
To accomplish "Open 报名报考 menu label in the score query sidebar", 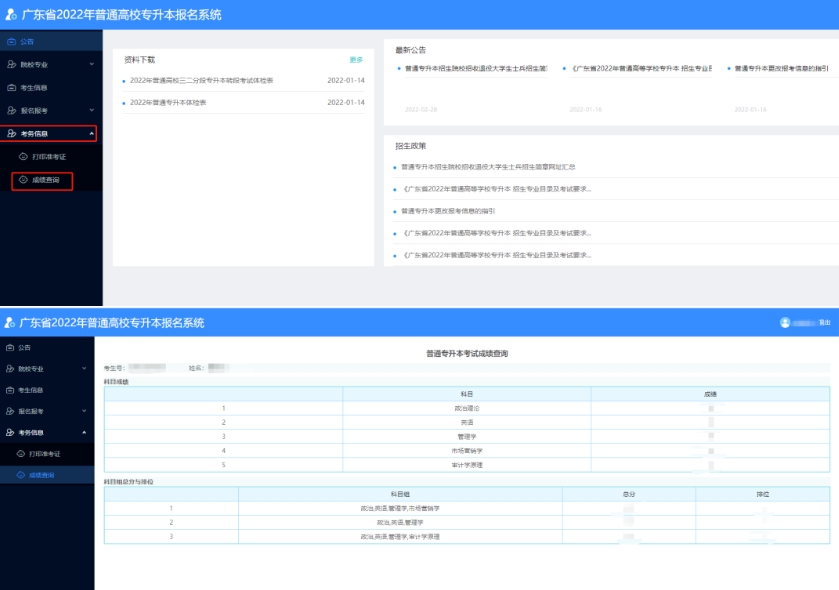I will 31,411.
